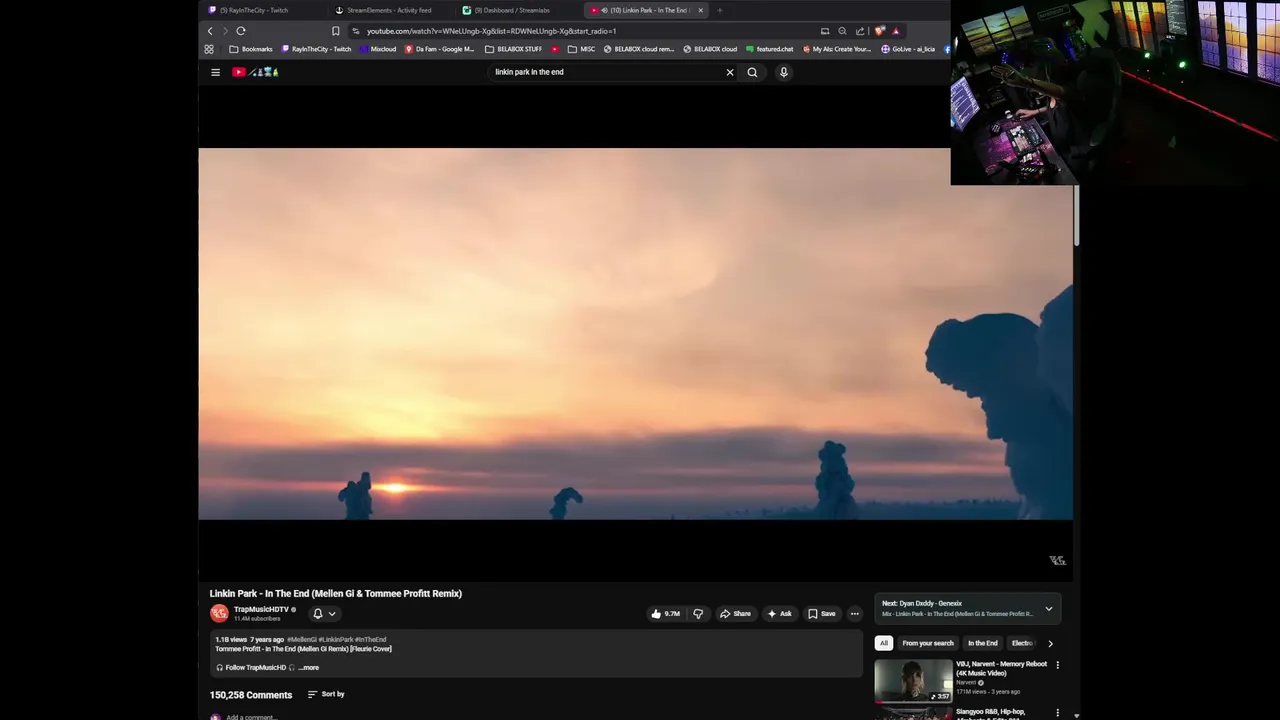
Task: Click the Add a comment field
Action: [251, 716]
